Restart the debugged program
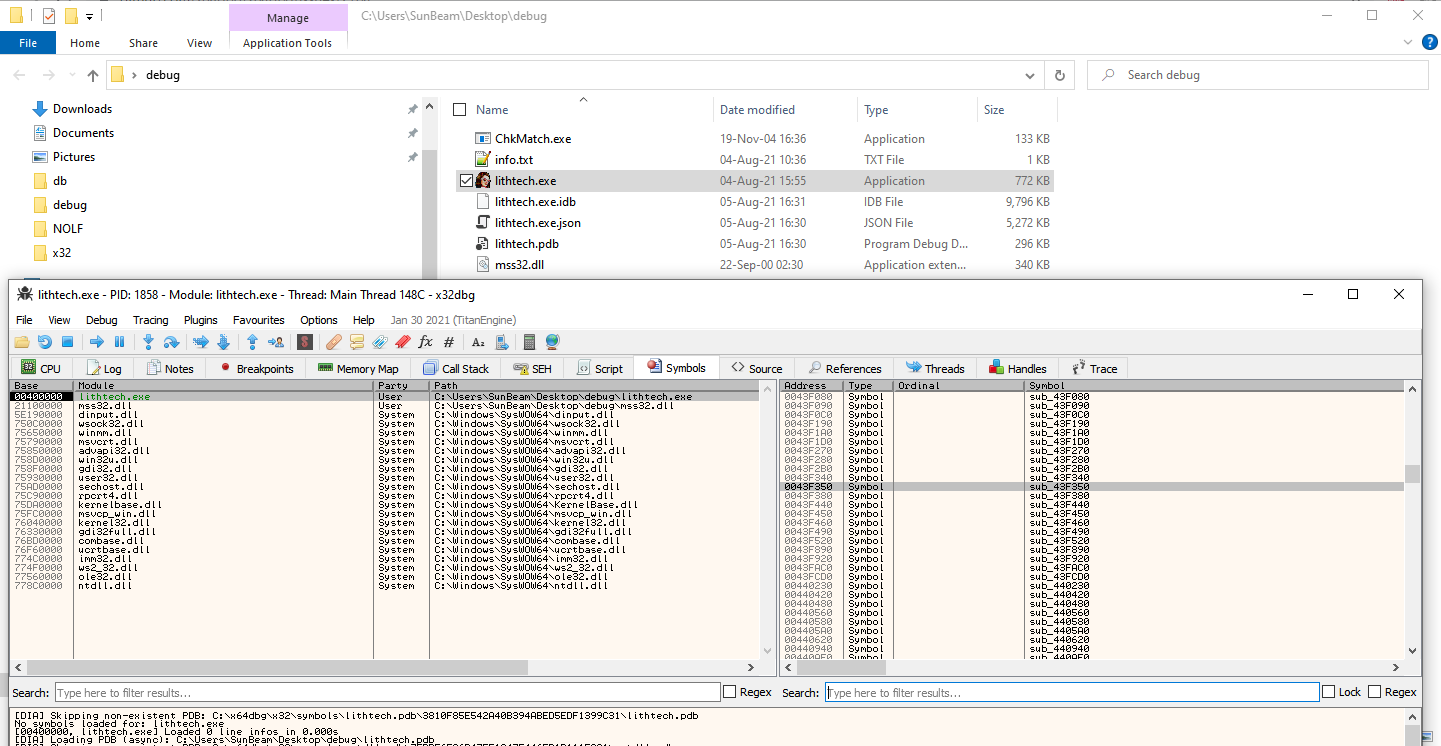Viewport: 1441px width, 746px height. pyautogui.click(x=45, y=341)
